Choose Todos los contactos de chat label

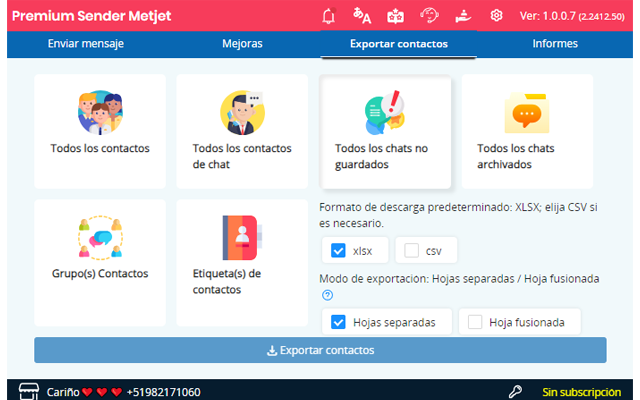tap(242, 156)
